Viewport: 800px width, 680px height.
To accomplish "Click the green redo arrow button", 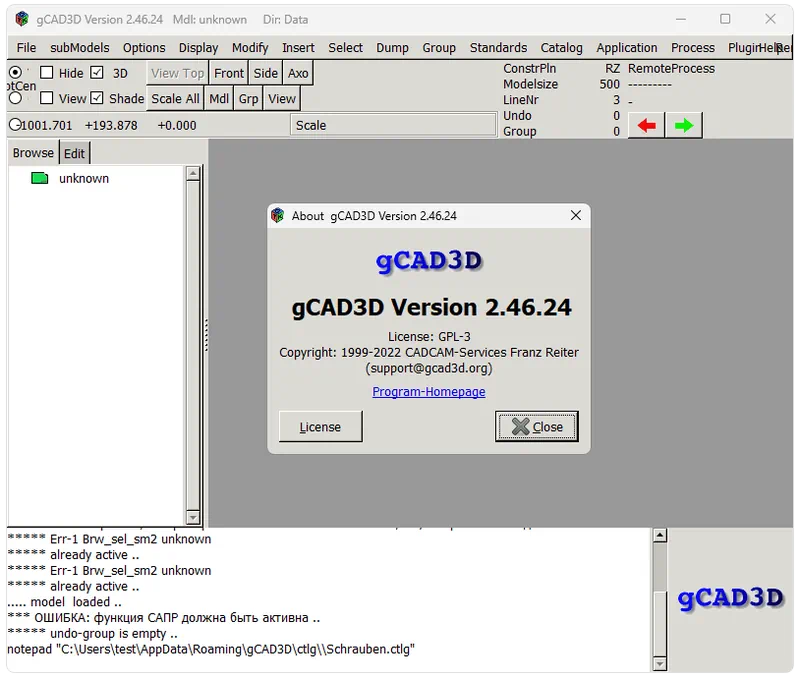I will click(x=684, y=125).
